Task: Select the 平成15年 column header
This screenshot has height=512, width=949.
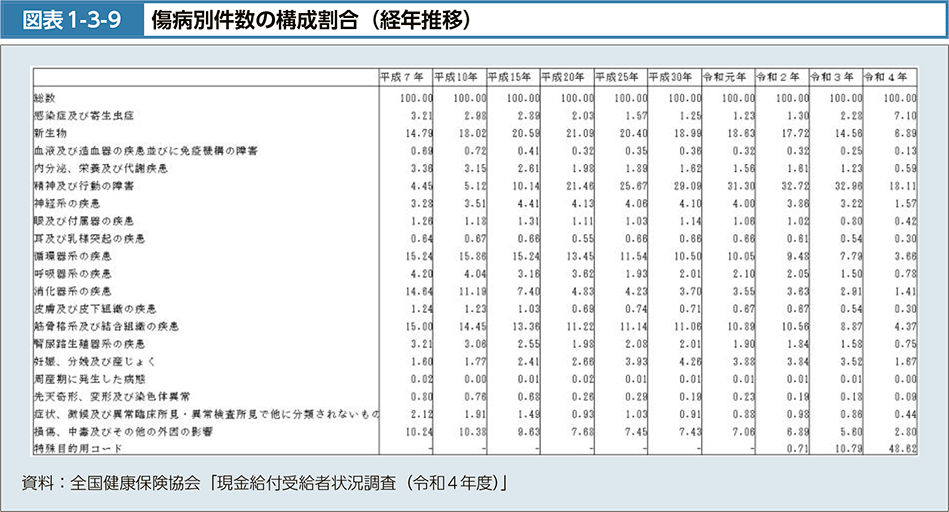Action: pos(511,76)
